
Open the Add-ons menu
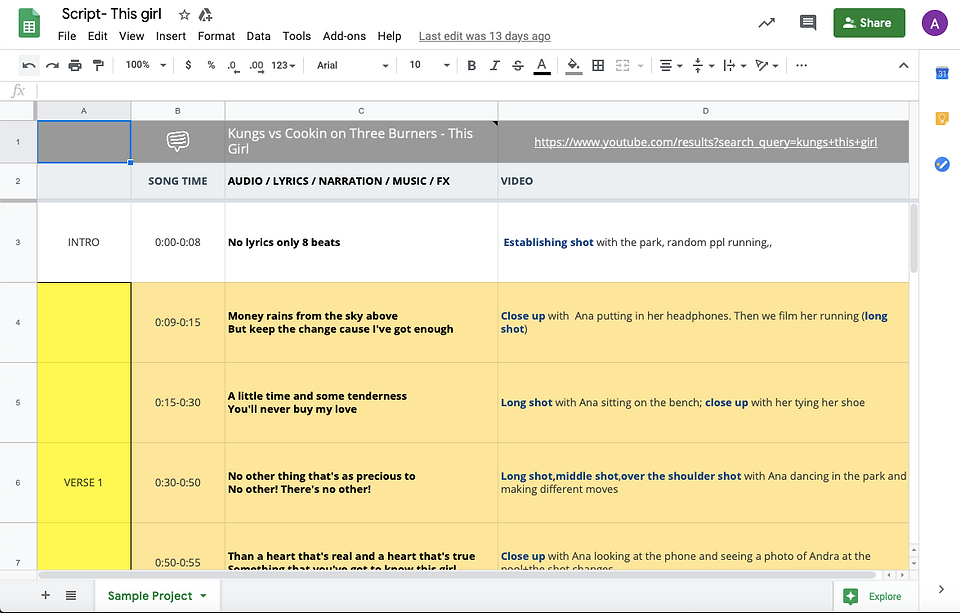click(344, 36)
